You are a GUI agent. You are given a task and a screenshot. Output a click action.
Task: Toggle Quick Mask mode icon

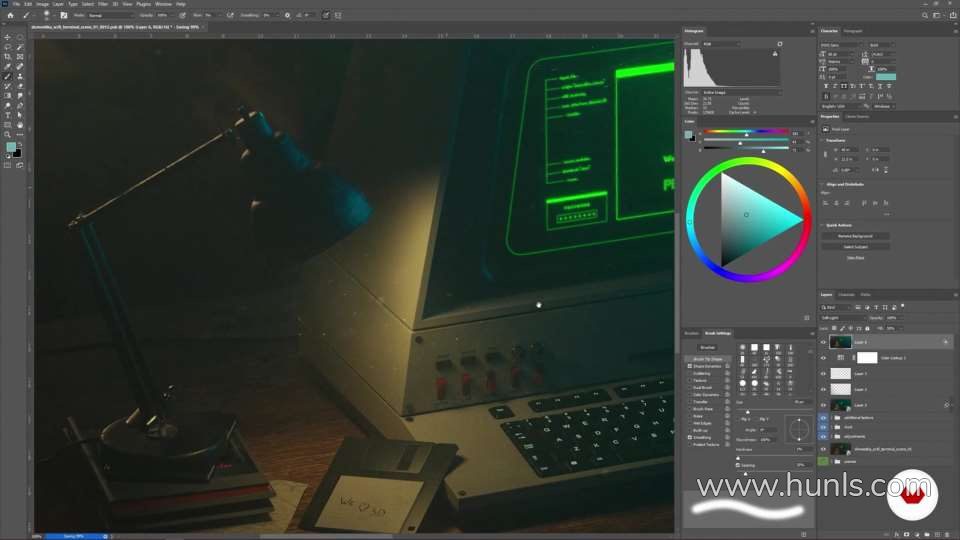pyautogui.click(x=7, y=165)
